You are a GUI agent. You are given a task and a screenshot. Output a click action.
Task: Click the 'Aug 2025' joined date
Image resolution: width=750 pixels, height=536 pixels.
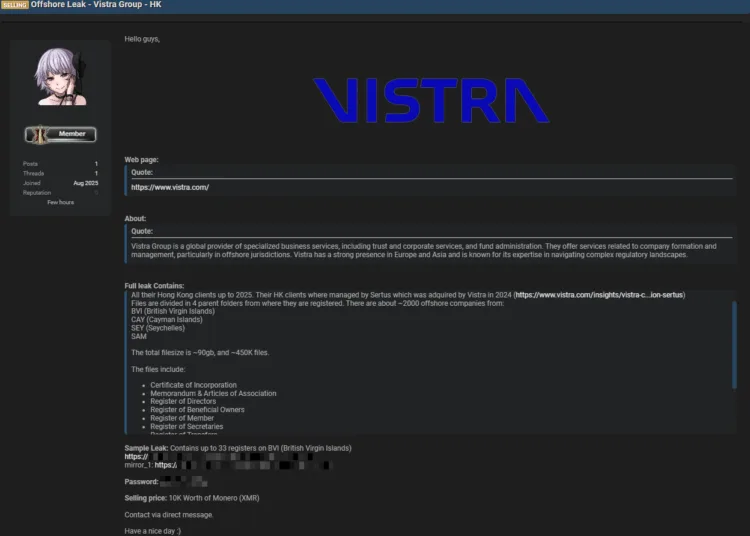tap(86, 183)
